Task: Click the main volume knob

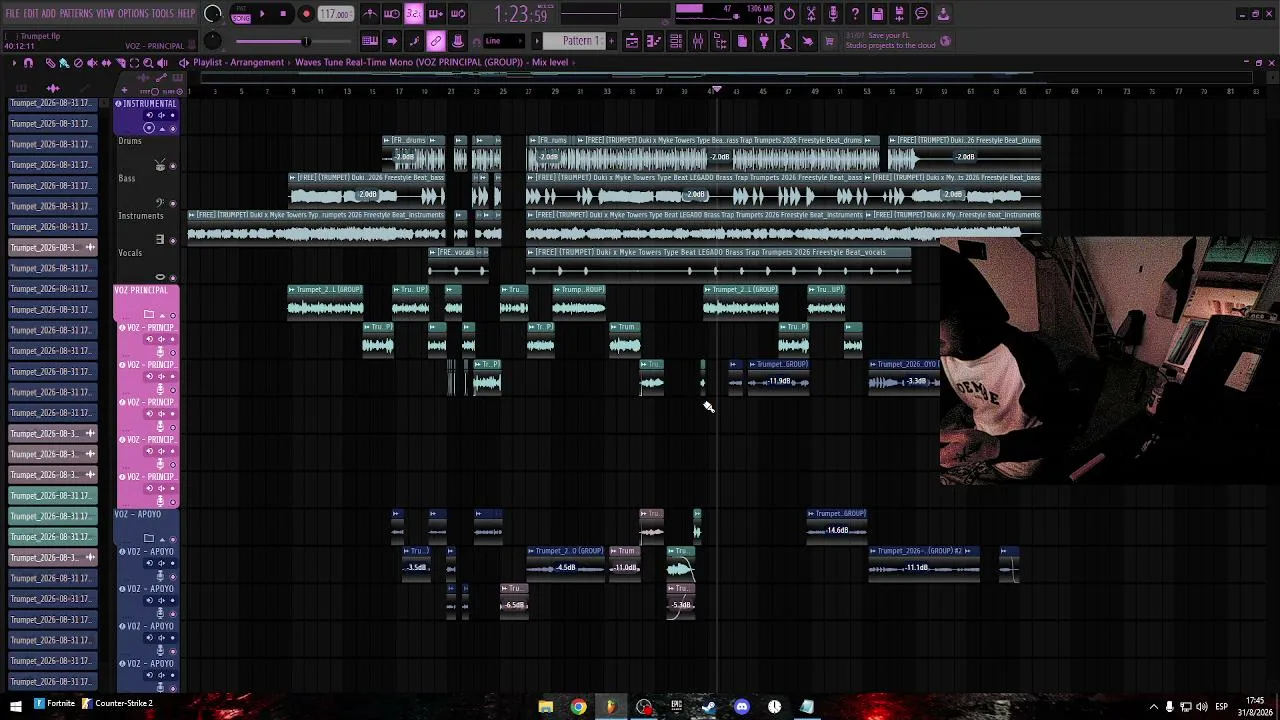Action: click(213, 14)
